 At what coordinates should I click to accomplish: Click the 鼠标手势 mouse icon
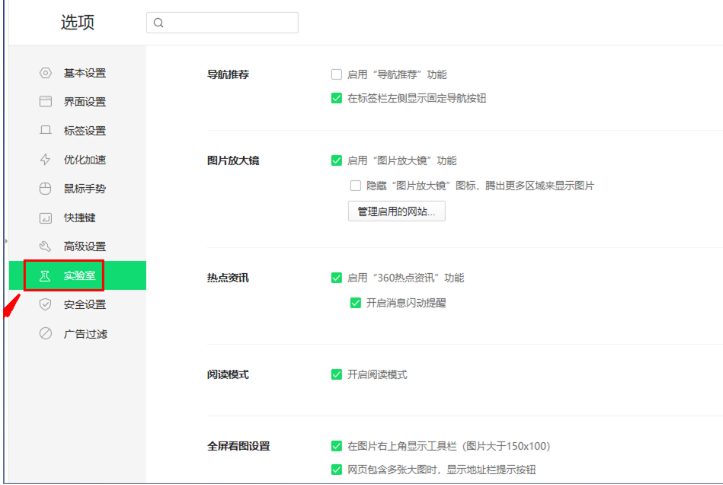[x=45, y=189]
